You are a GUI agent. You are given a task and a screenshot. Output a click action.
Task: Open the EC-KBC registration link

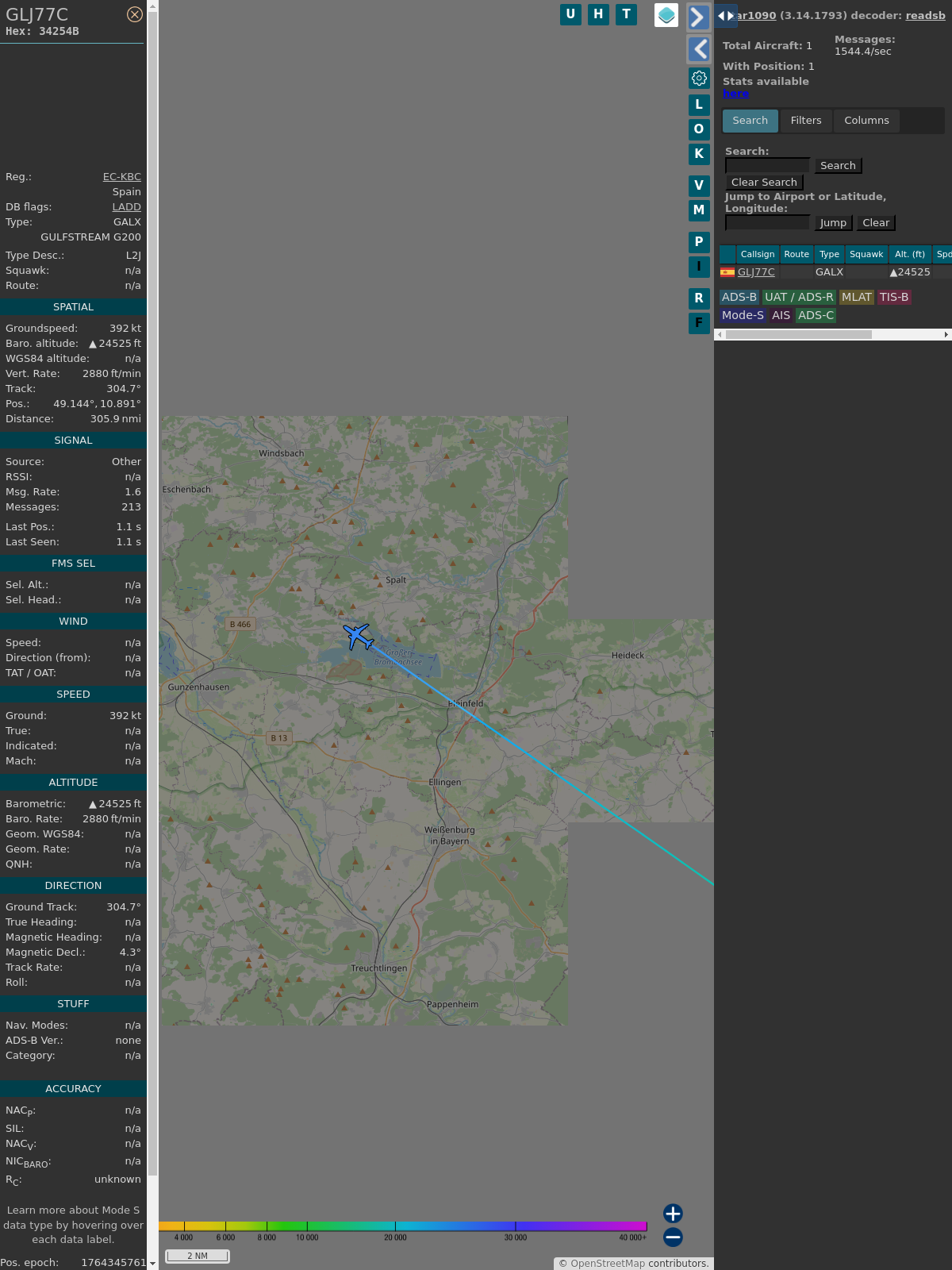click(121, 177)
